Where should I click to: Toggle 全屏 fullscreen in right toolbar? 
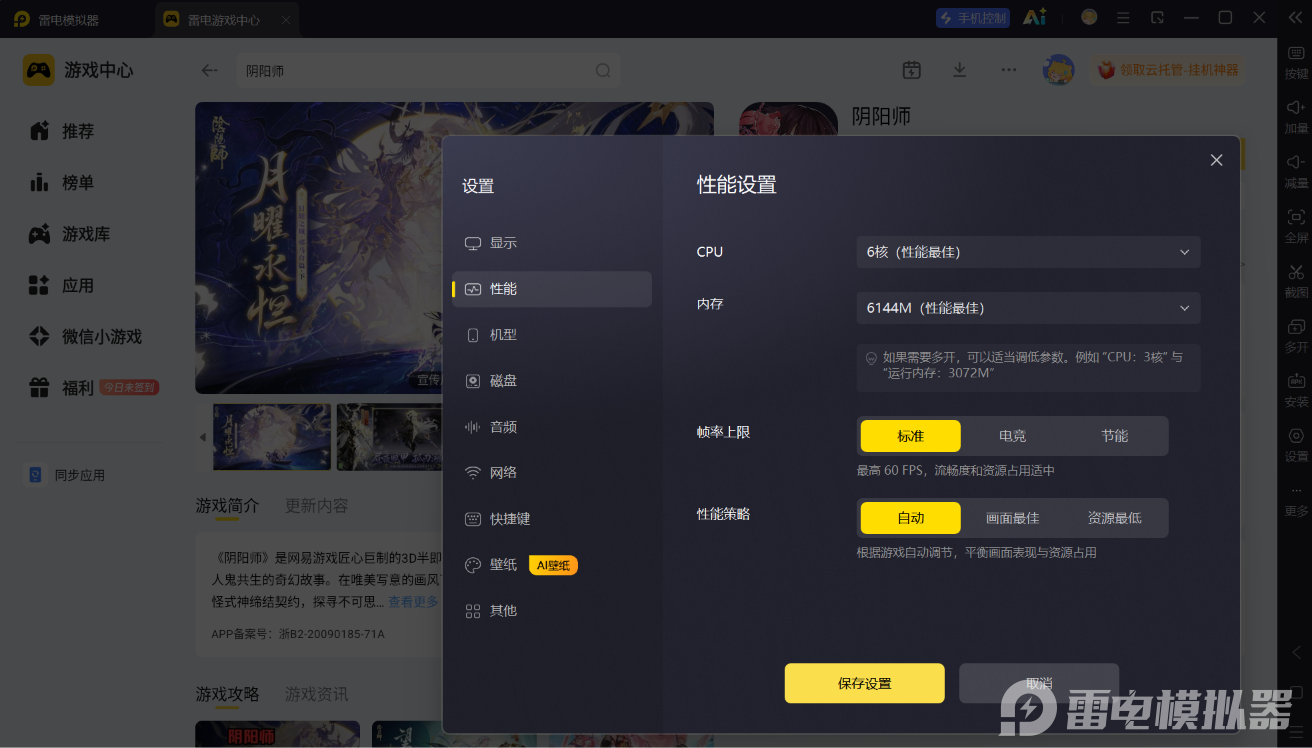(1296, 226)
